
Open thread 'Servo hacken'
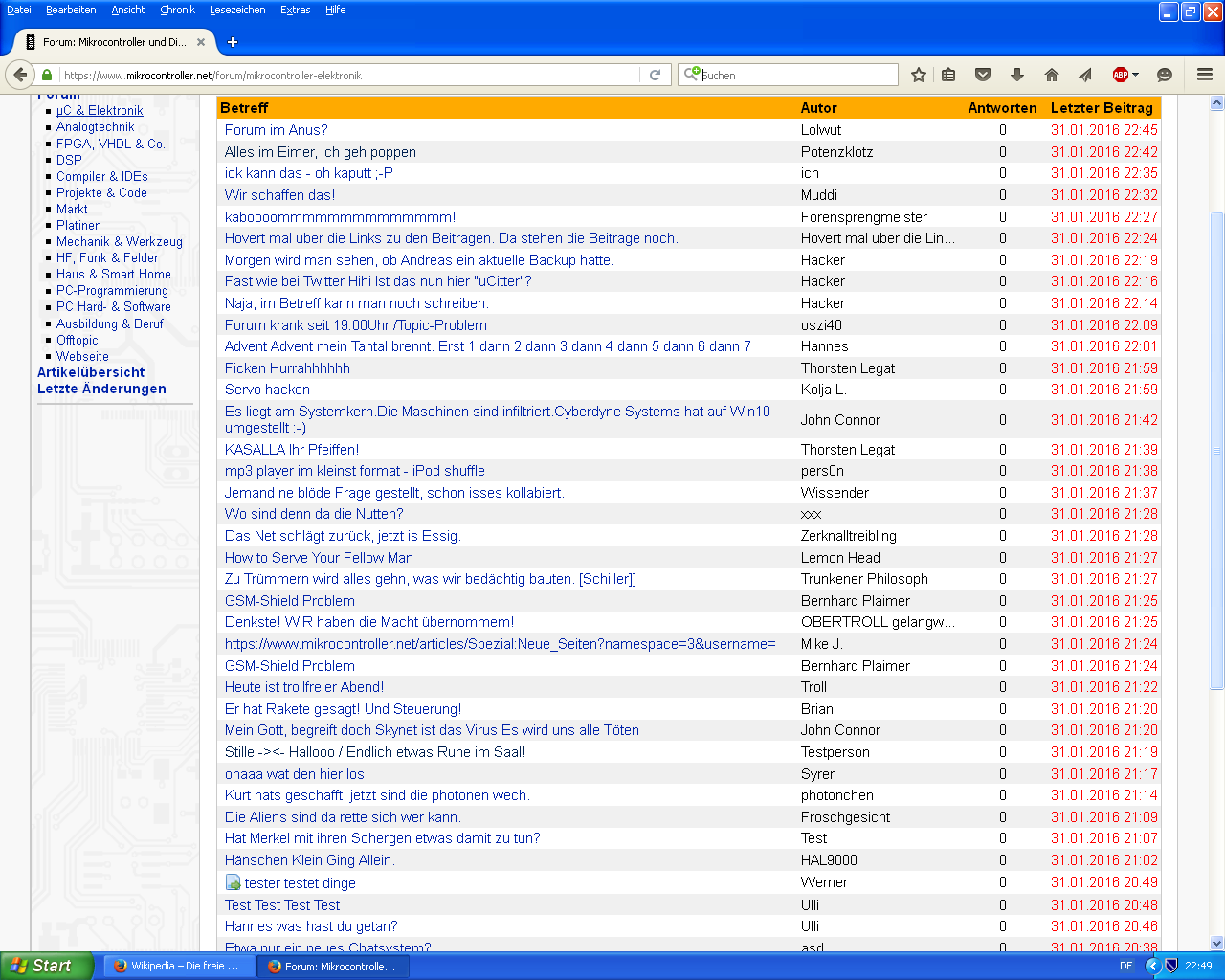tap(267, 390)
